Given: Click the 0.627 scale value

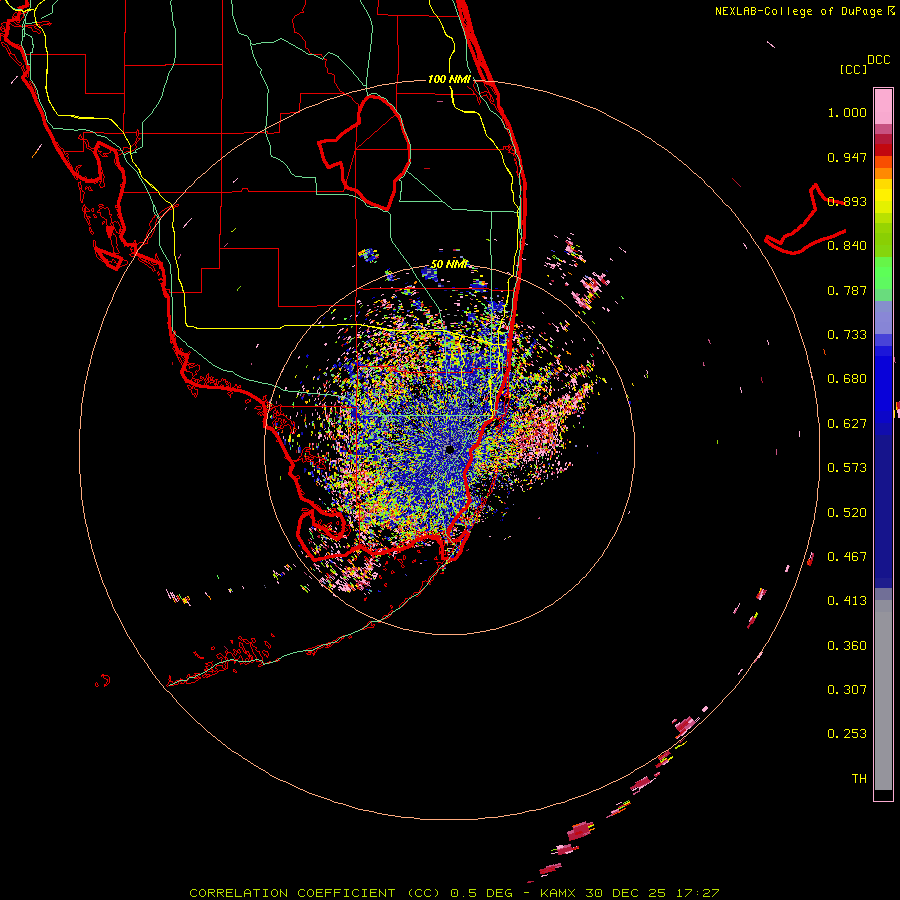Looking at the screenshot, I should (x=847, y=424).
